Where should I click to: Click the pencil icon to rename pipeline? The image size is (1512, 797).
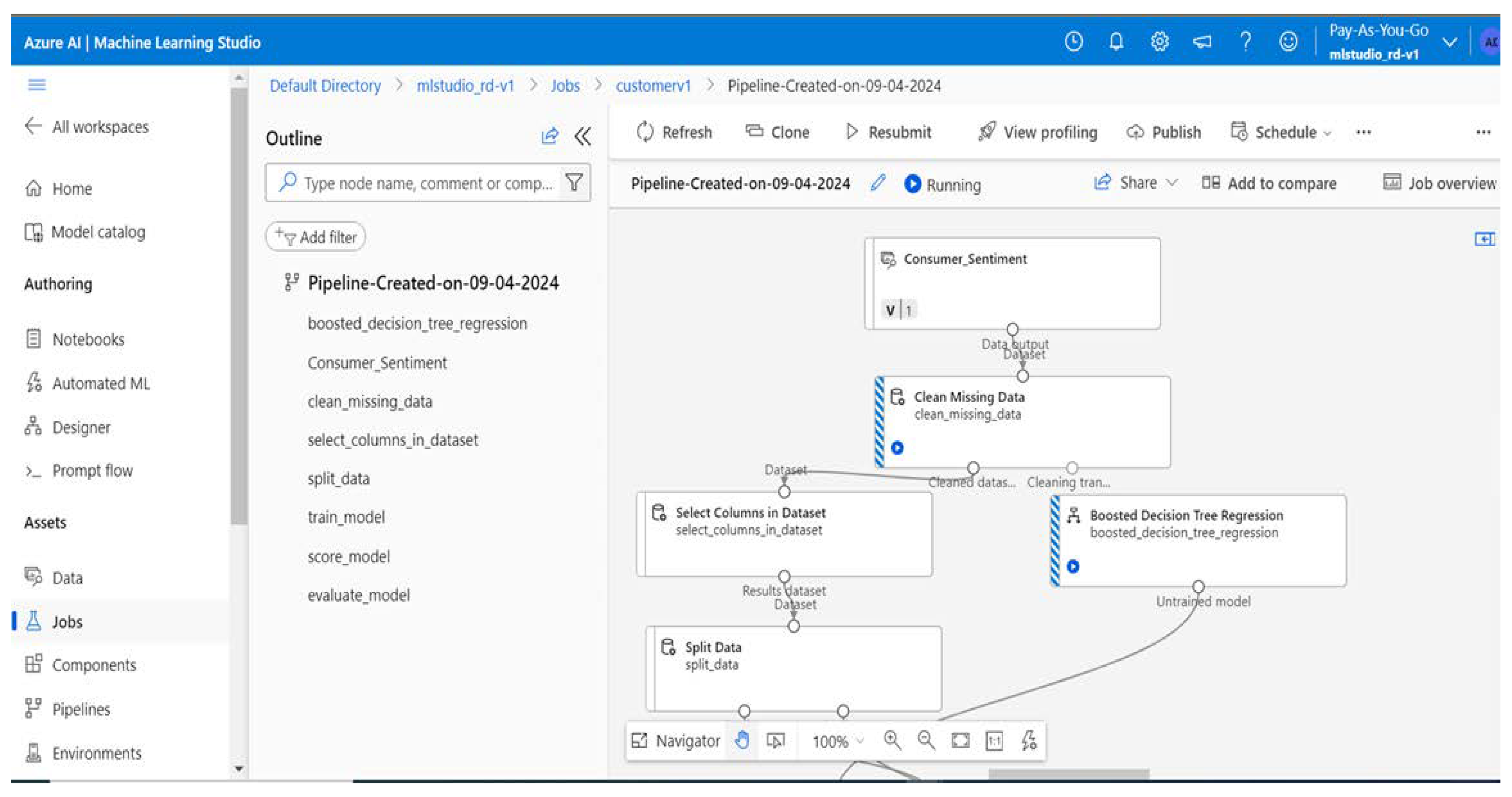[878, 183]
